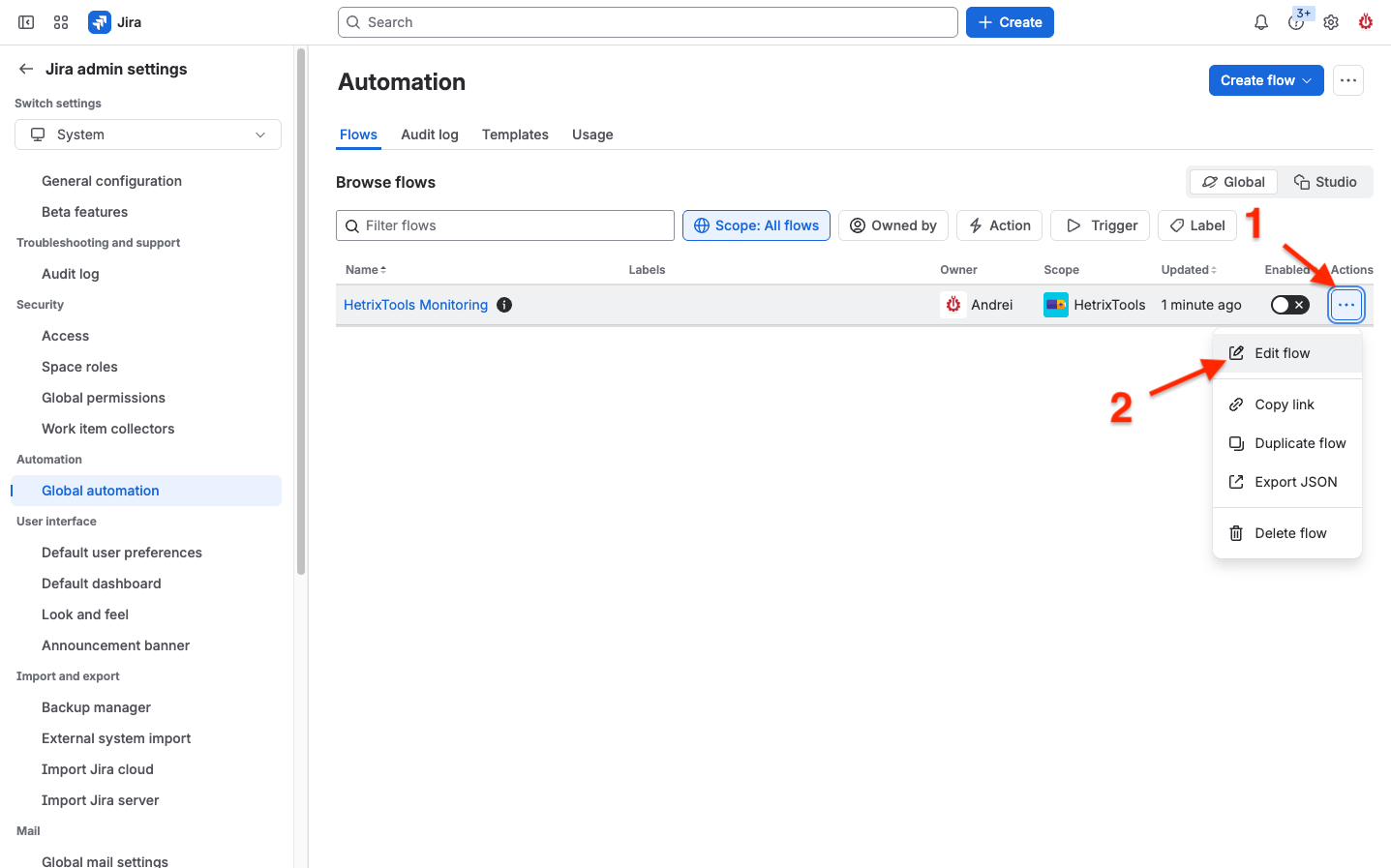Open the HetrixTools Monitoring flow link

[415, 305]
